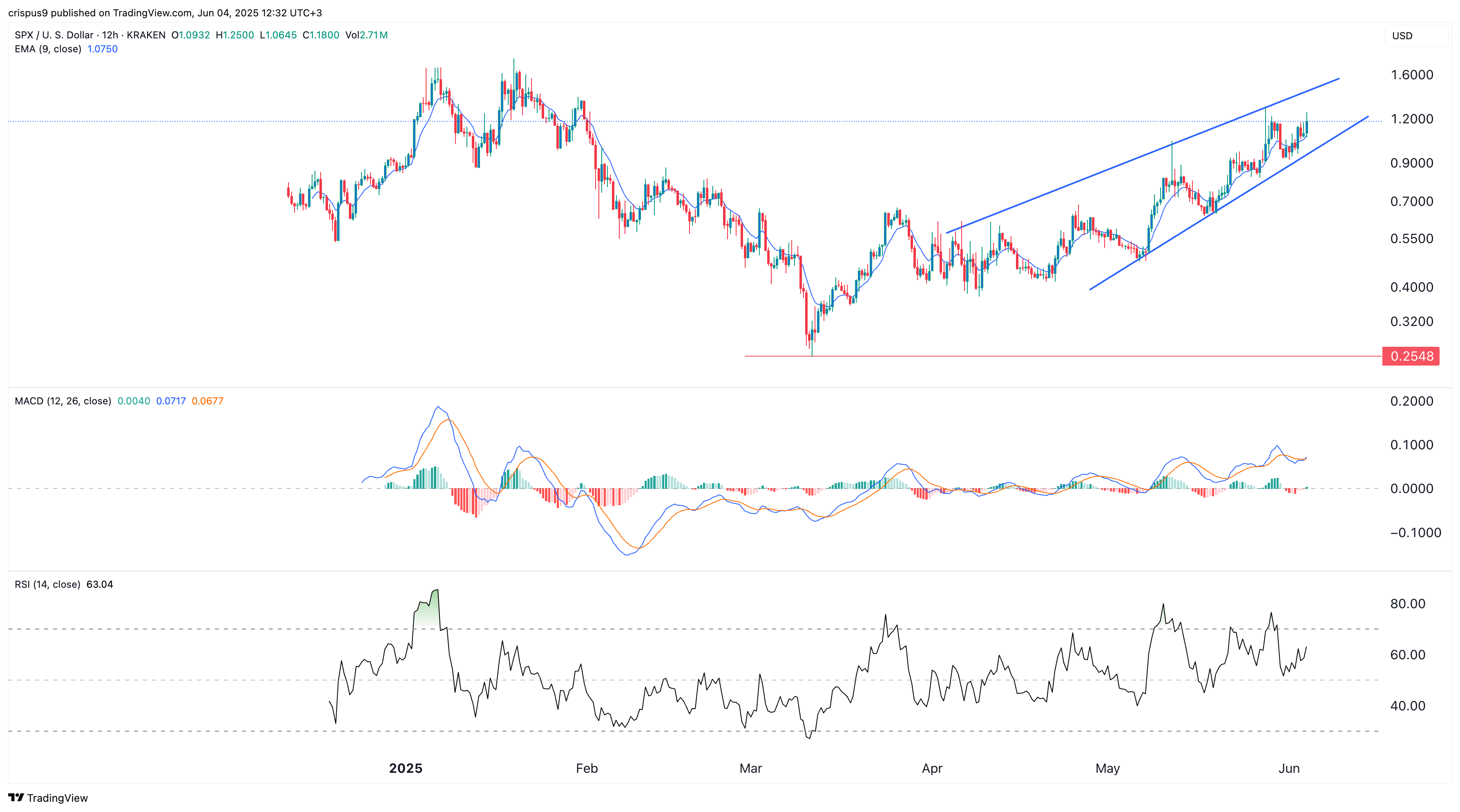Click the Feb label on time axis
1460x812 pixels.
(587, 768)
